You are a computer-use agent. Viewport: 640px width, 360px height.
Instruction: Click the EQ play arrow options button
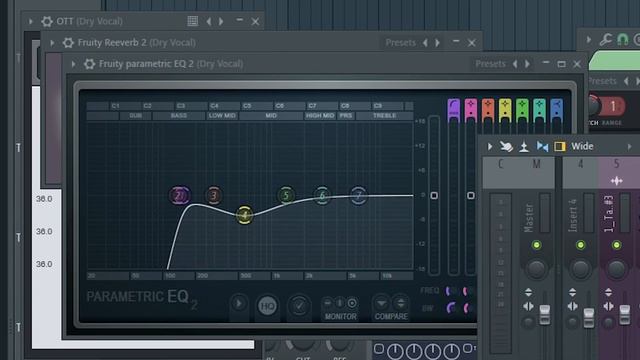pos(239,304)
